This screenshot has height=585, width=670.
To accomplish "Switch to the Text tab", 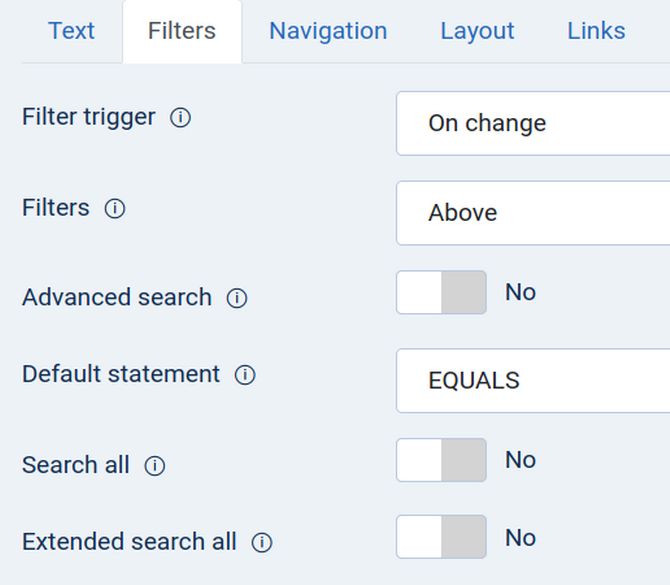I will point(71,31).
